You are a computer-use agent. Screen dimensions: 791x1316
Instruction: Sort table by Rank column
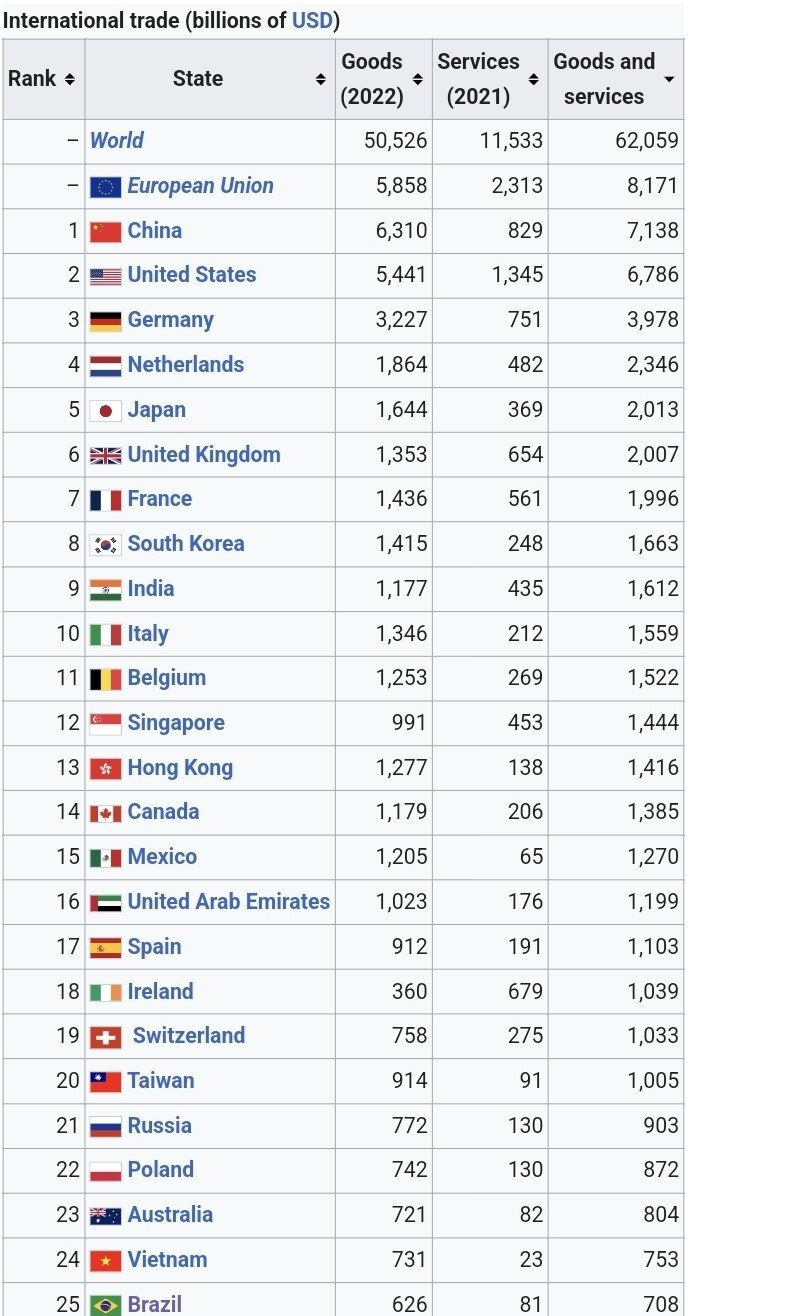coord(69,79)
